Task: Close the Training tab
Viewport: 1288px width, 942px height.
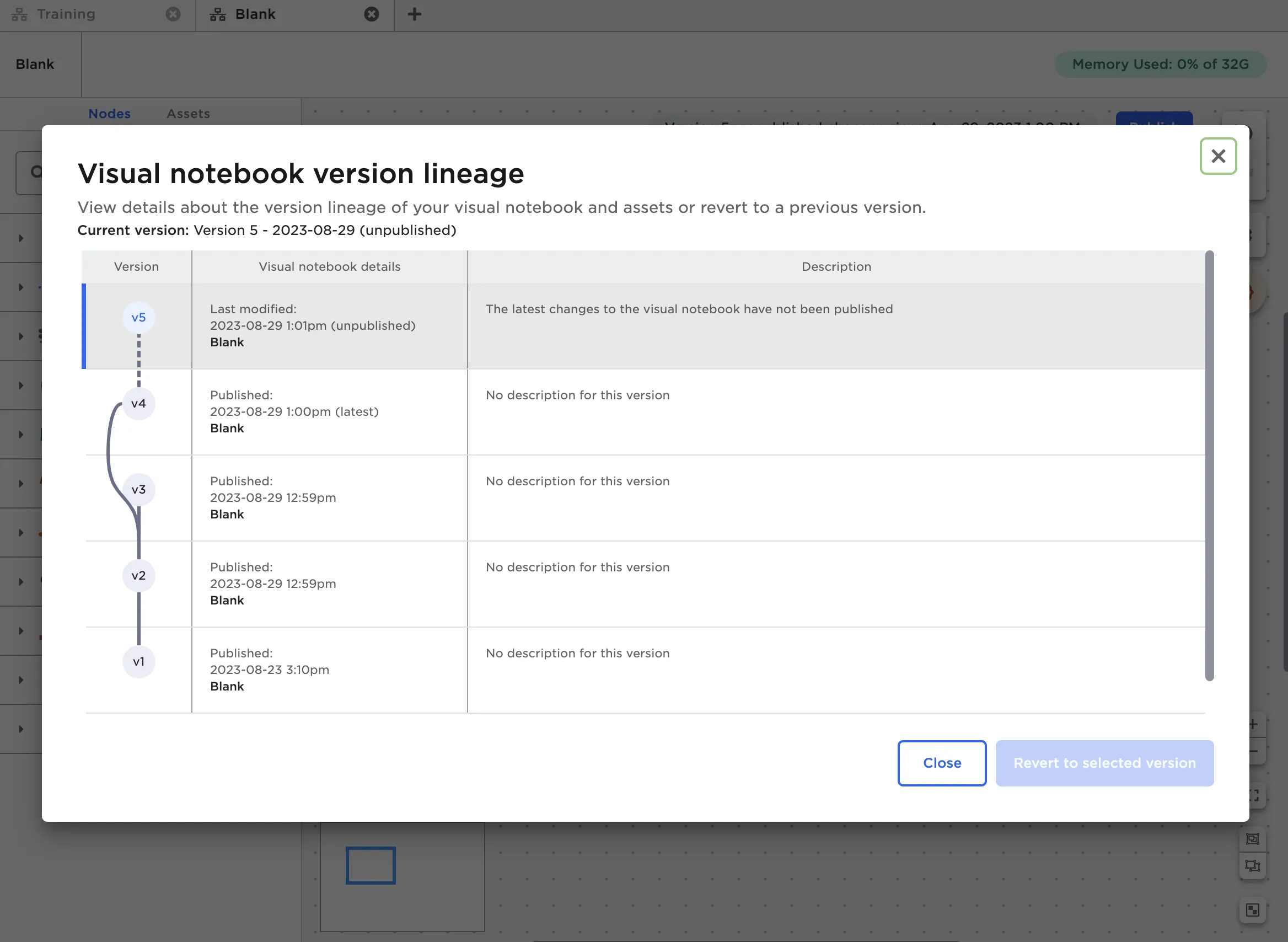Action: click(173, 14)
